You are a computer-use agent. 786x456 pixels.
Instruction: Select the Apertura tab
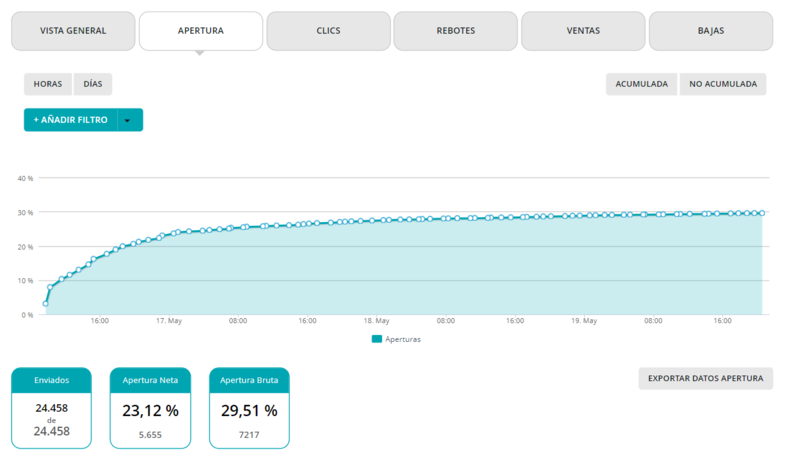pyautogui.click(x=201, y=31)
